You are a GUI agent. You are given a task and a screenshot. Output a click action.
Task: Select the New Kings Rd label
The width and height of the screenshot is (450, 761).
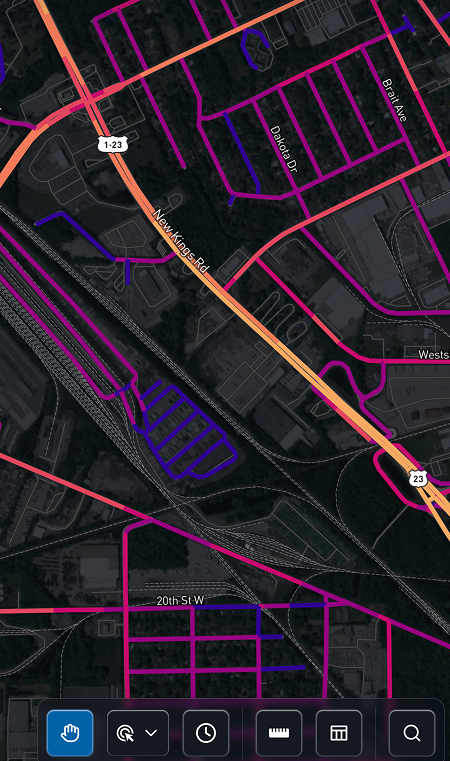coord(181,241)
